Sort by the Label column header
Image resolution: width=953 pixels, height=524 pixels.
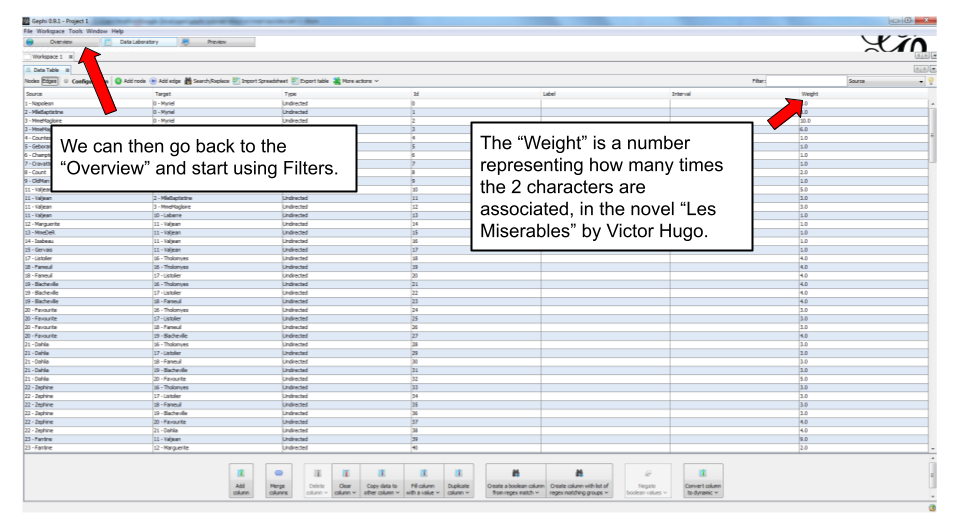tap(605, 94)
